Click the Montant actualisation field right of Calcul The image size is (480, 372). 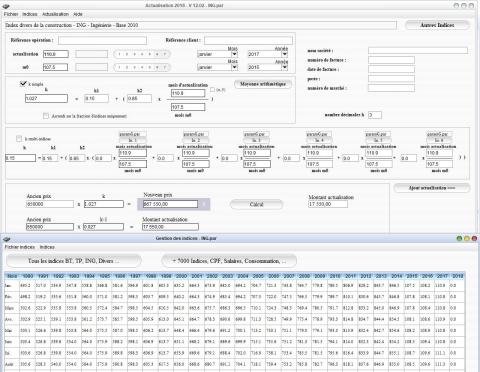click(328, 204)
